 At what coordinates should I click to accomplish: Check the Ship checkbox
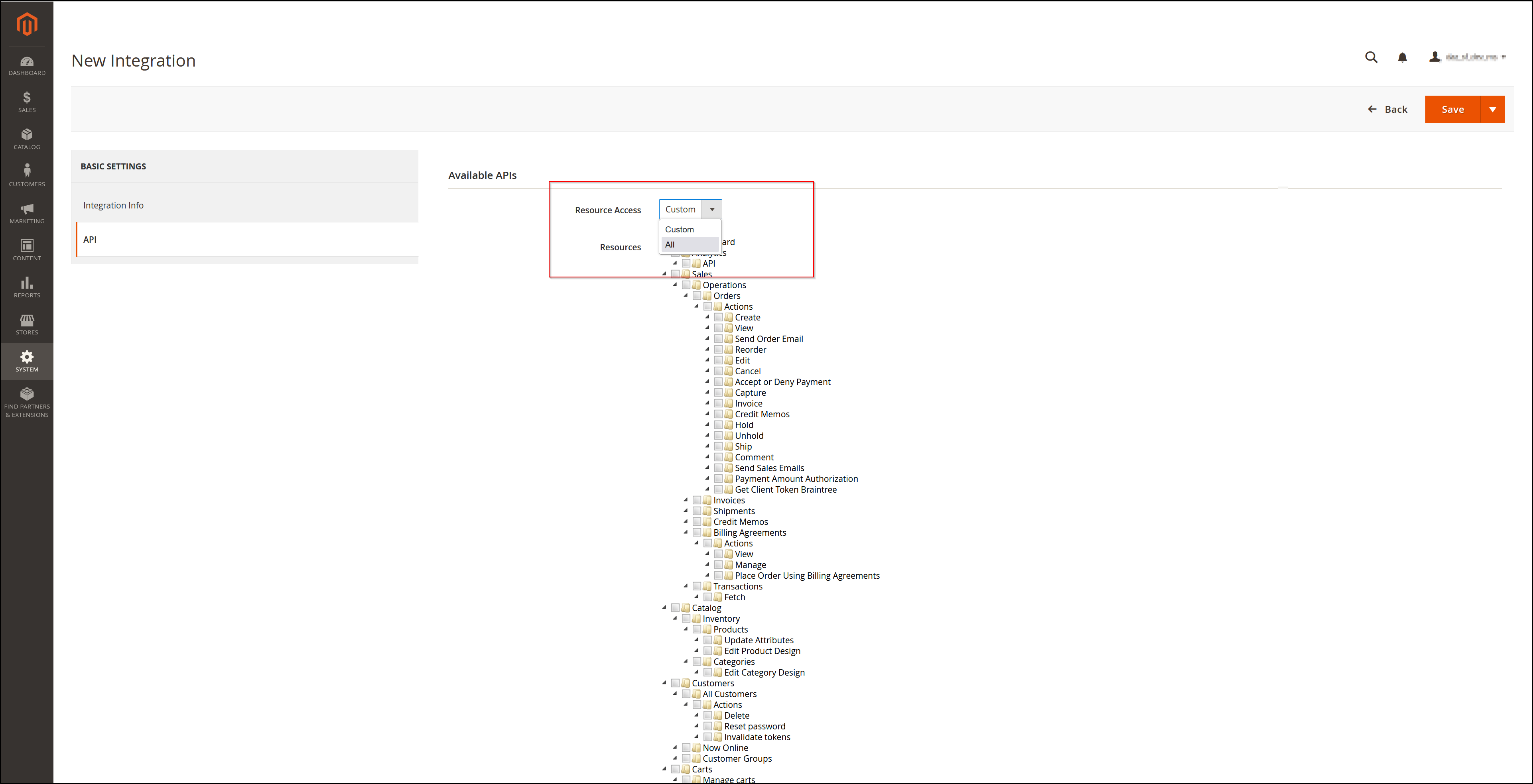coord(718,446)
